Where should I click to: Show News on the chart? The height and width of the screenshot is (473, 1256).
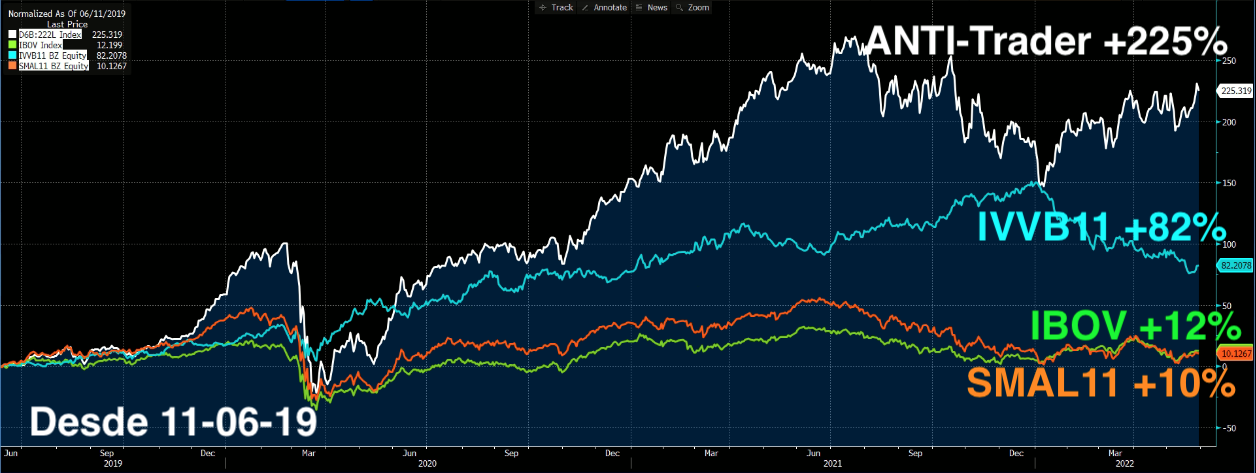[651, 7]
